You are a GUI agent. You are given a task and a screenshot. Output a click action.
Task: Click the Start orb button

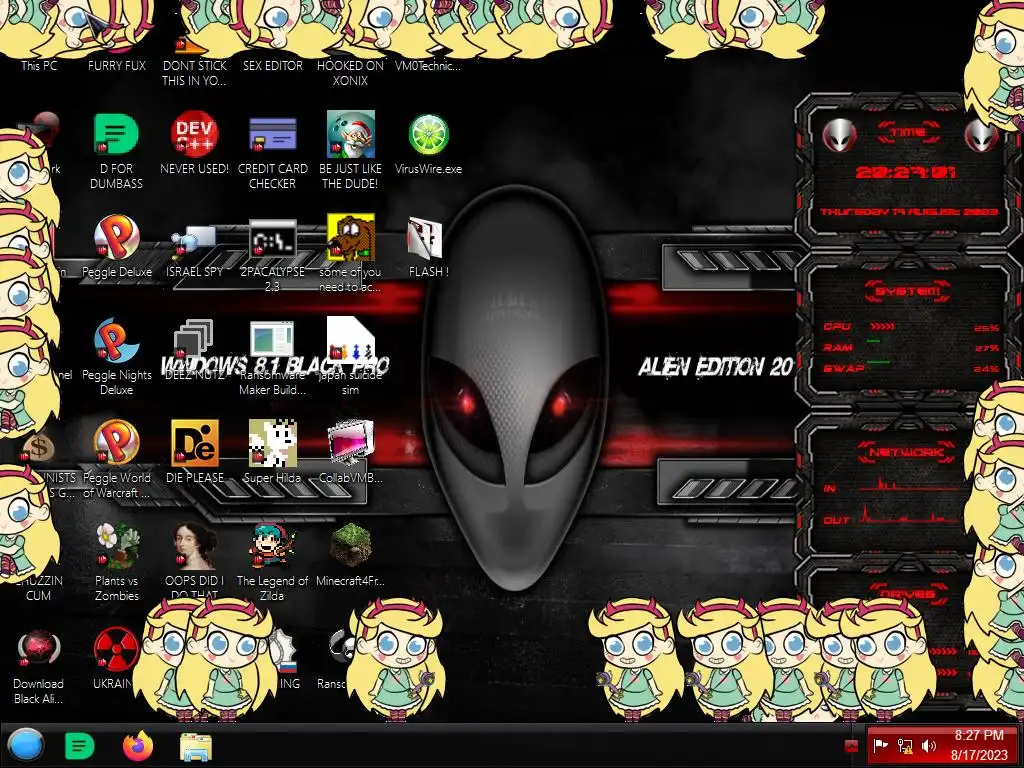tap(25, 746)
